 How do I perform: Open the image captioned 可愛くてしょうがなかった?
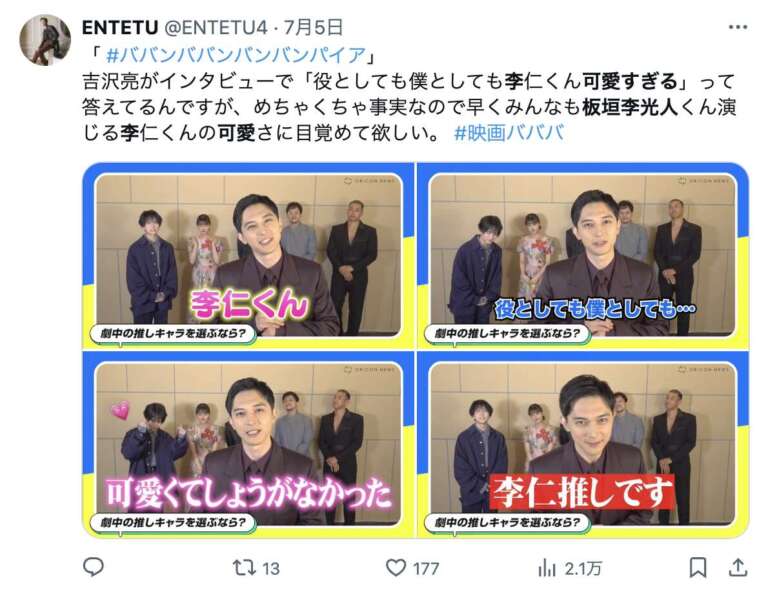(x=248, y=444)
